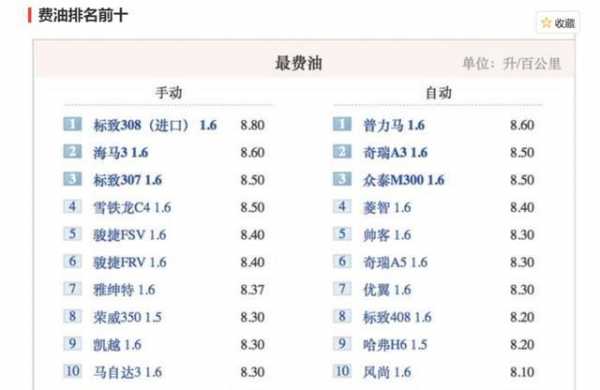Select the 标致307 1.6 entry
The image size is (600, 390).
tap(128, 180)
